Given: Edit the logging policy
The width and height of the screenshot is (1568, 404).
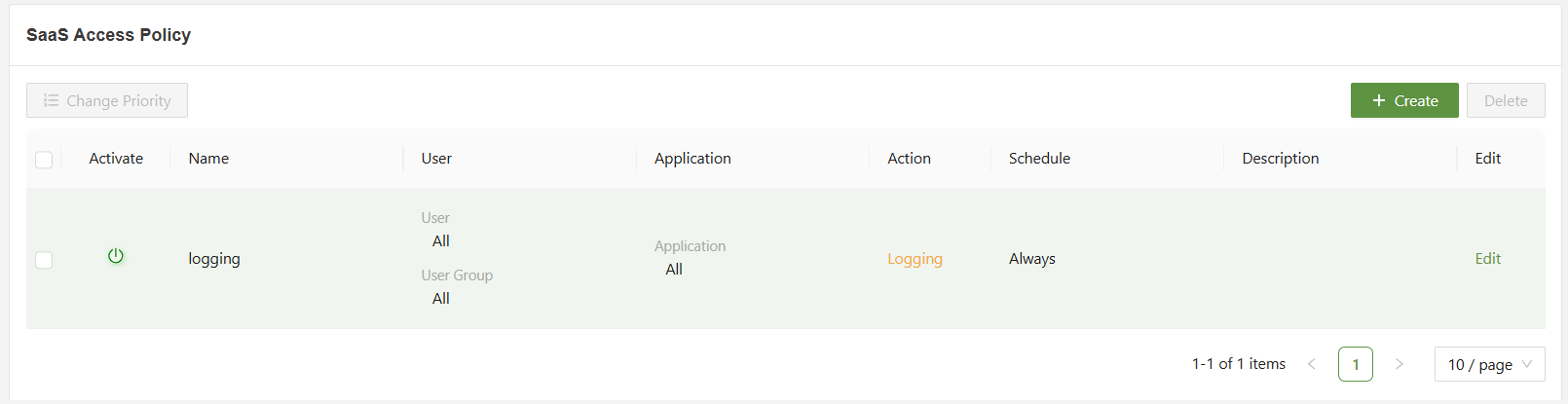Looking at the screenshot, I should [1487, 258].
